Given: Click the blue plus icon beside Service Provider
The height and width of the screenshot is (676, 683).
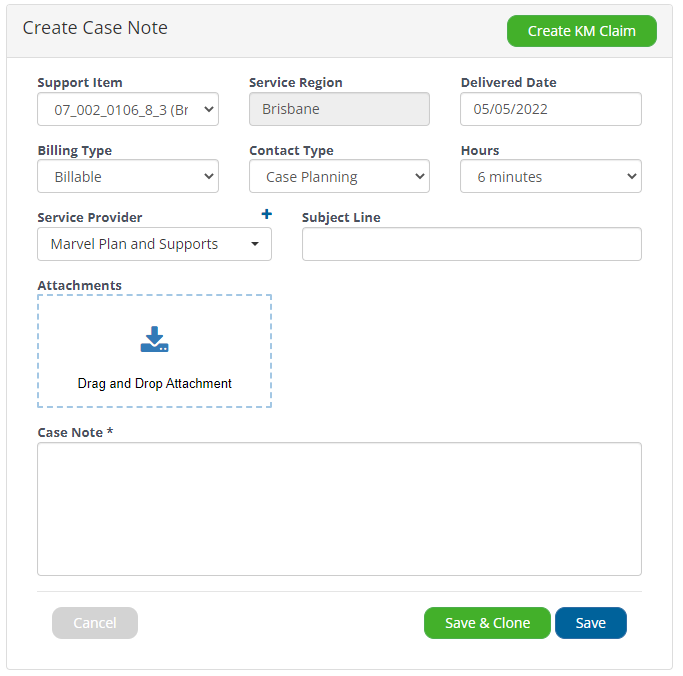Looking at the screenshot, I should [x=267, y=214].
